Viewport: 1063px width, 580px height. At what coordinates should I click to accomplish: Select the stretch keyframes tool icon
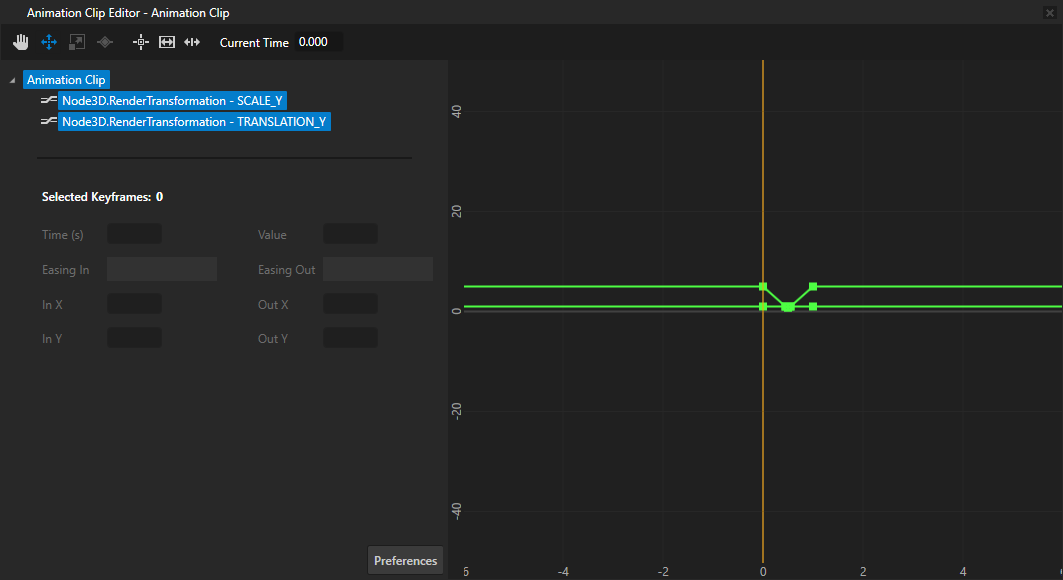coord(192,42)
